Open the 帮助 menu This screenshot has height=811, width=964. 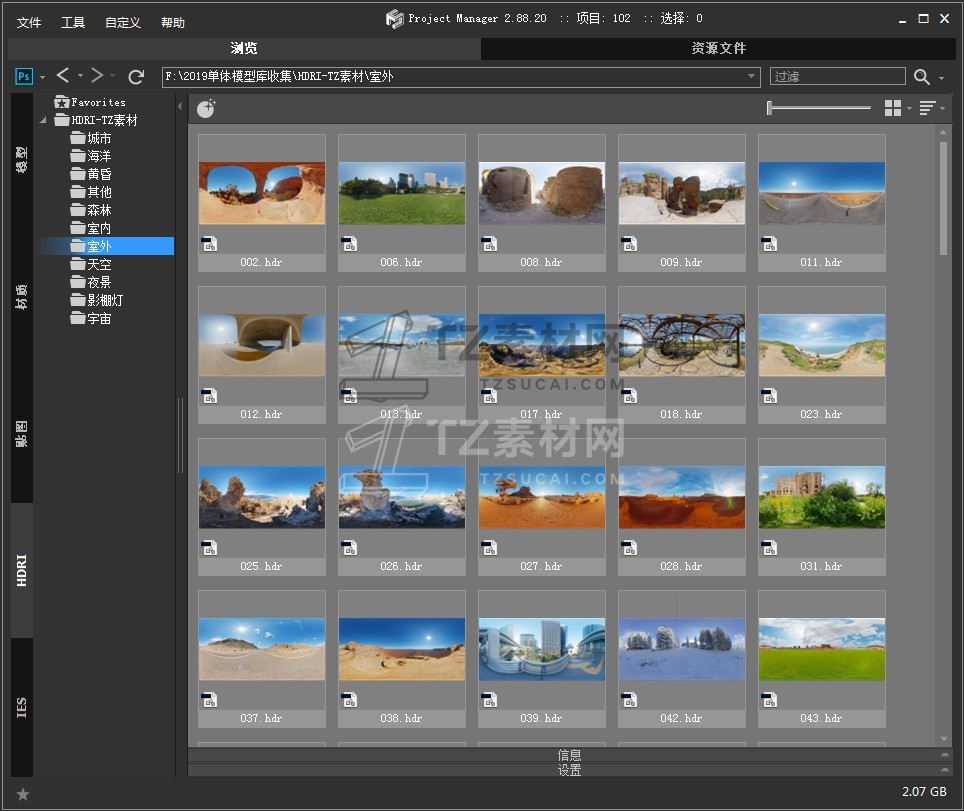point(173,23)
